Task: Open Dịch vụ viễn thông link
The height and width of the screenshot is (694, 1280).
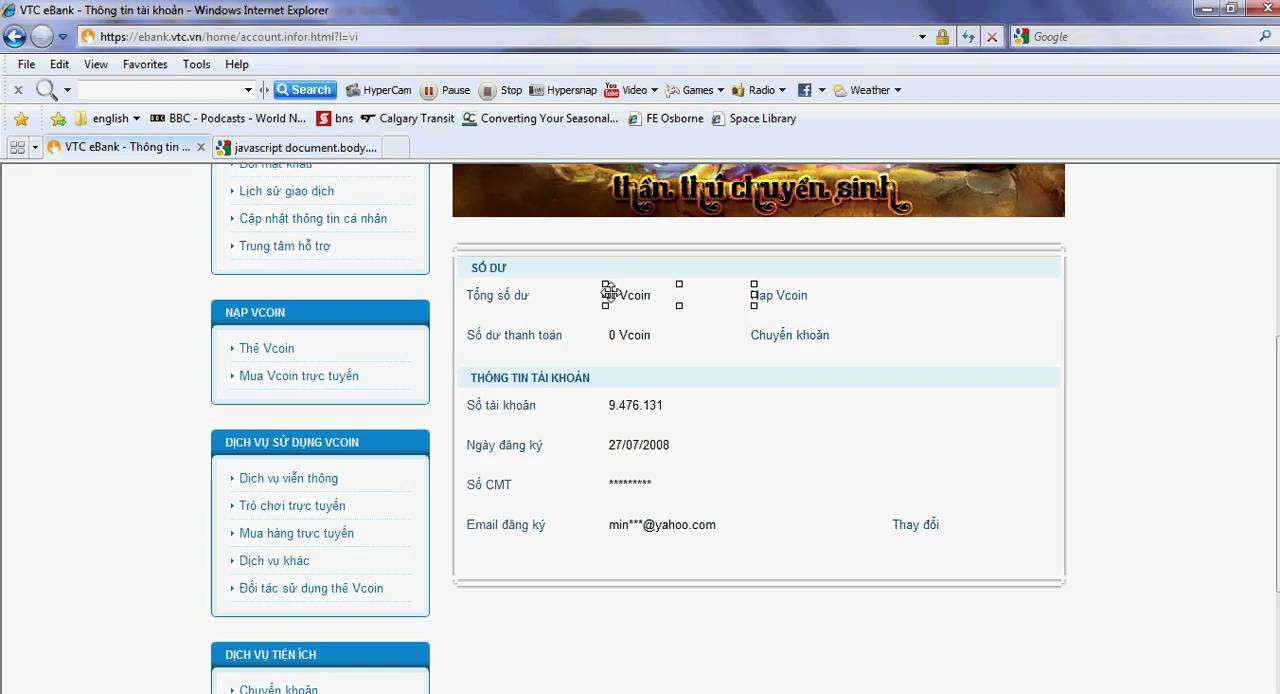Action: point(289,478)
